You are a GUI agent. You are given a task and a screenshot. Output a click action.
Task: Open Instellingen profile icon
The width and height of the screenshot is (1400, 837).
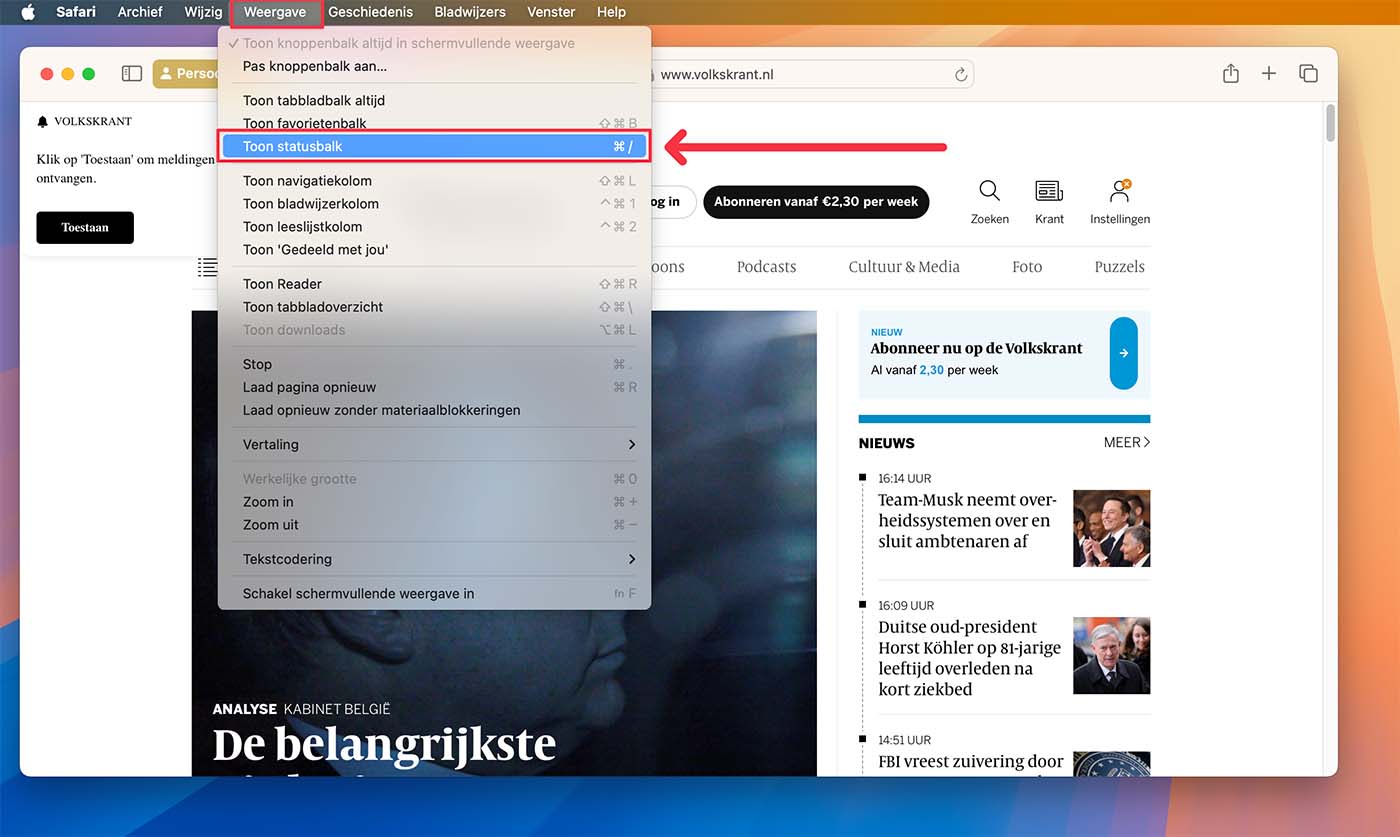(1119, 191)
